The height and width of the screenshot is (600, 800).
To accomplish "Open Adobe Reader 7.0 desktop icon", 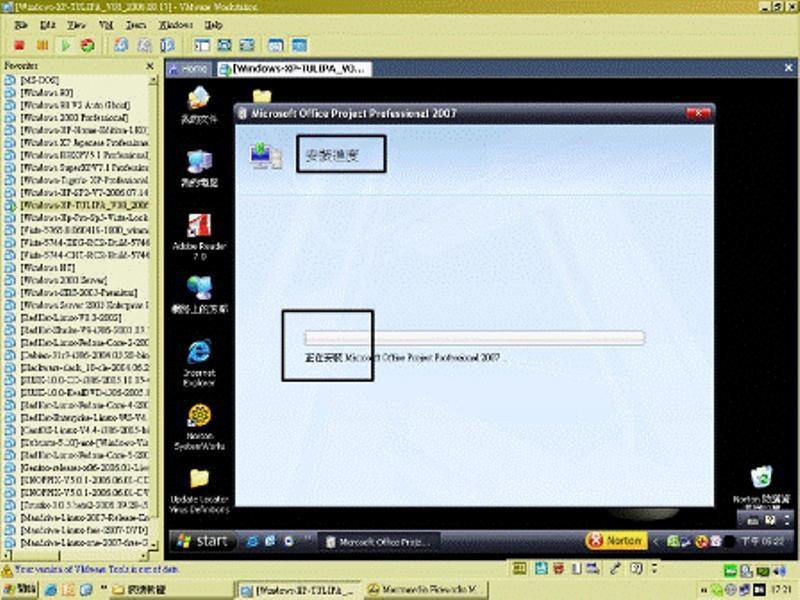I will pyautogui.click(x=199, y=236).
